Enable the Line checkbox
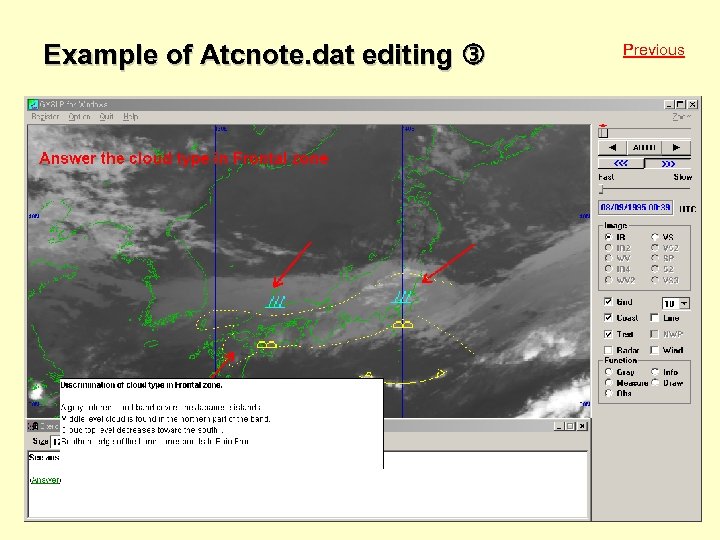720x540 pixels. pyautogui.click(x=655, y=318)
